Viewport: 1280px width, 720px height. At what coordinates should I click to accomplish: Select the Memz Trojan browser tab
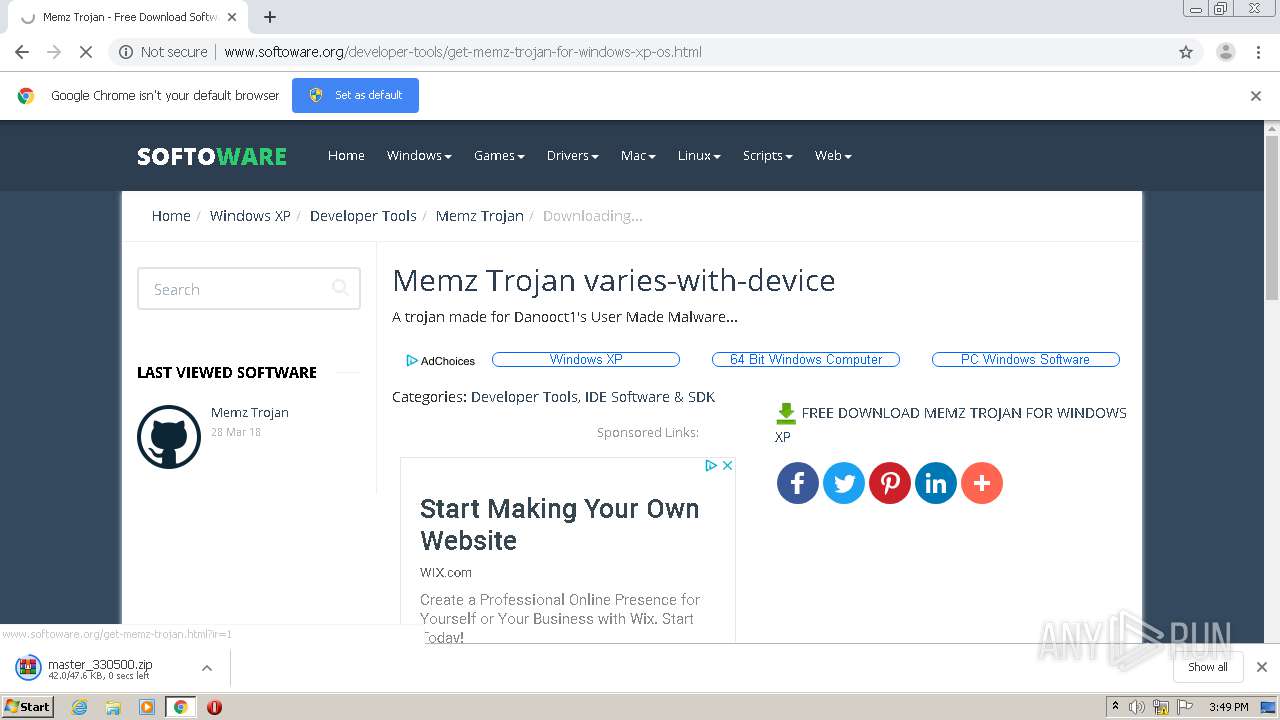[x=130, y=17]
